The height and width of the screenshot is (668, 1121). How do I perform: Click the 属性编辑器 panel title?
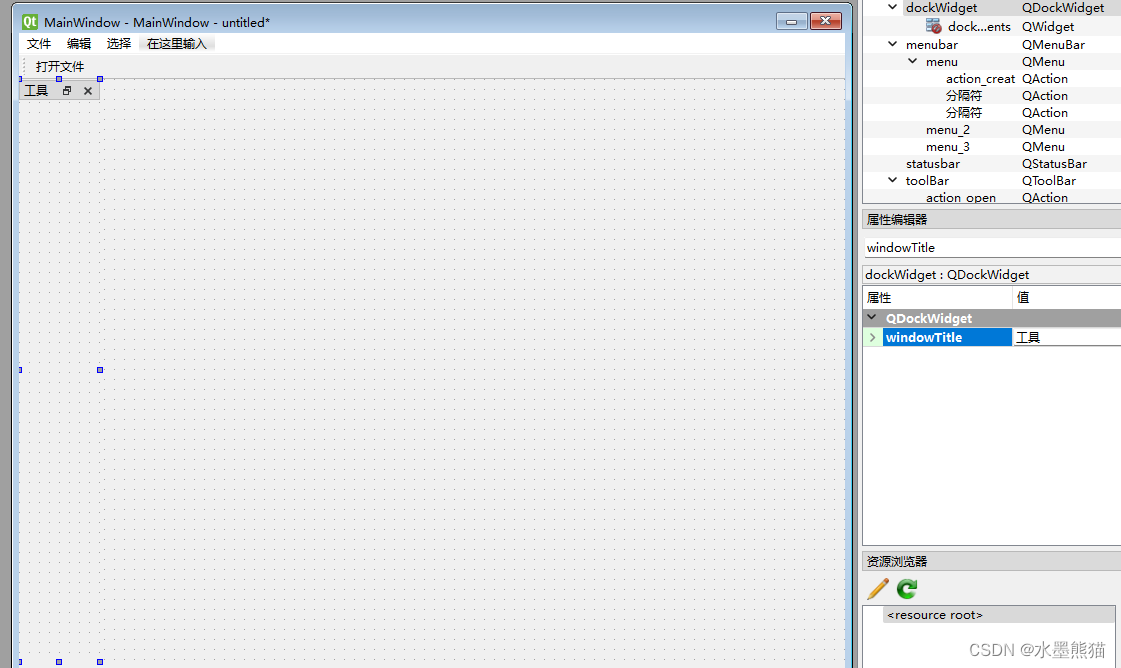coord(897,220)
